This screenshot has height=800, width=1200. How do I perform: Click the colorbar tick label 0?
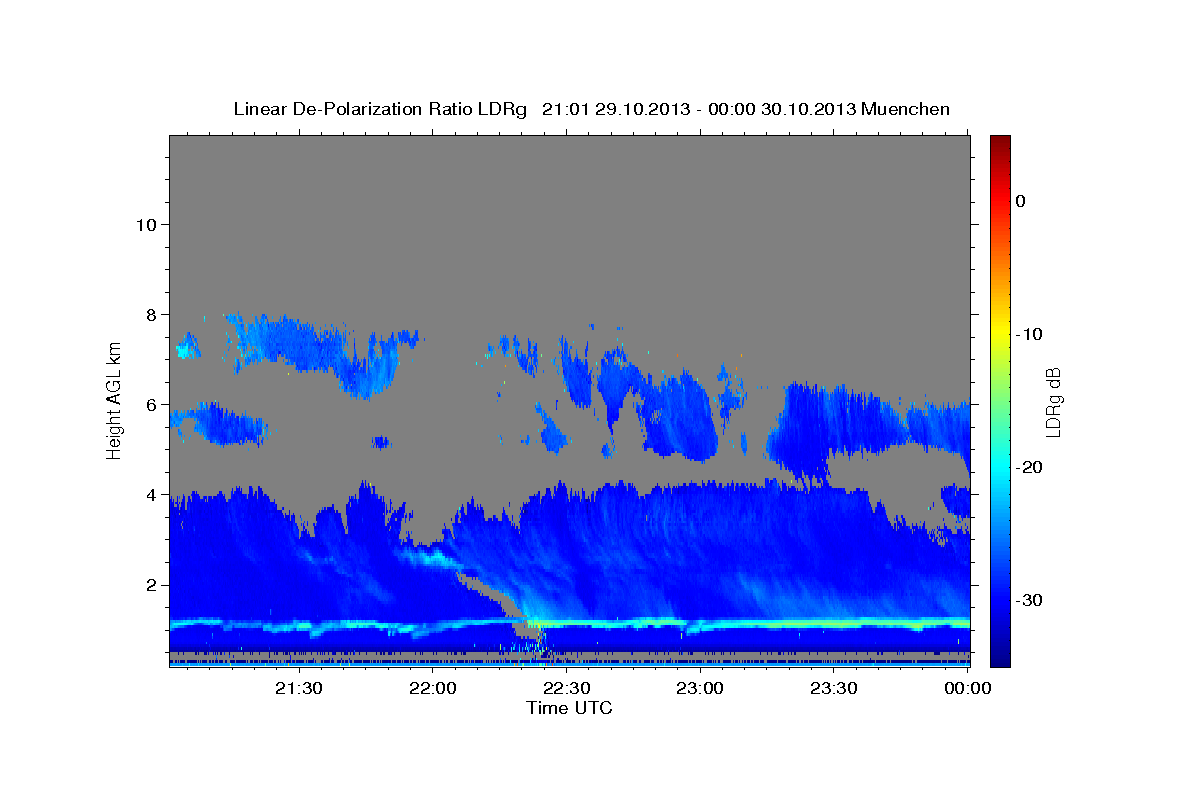(x=1020, y=201)
